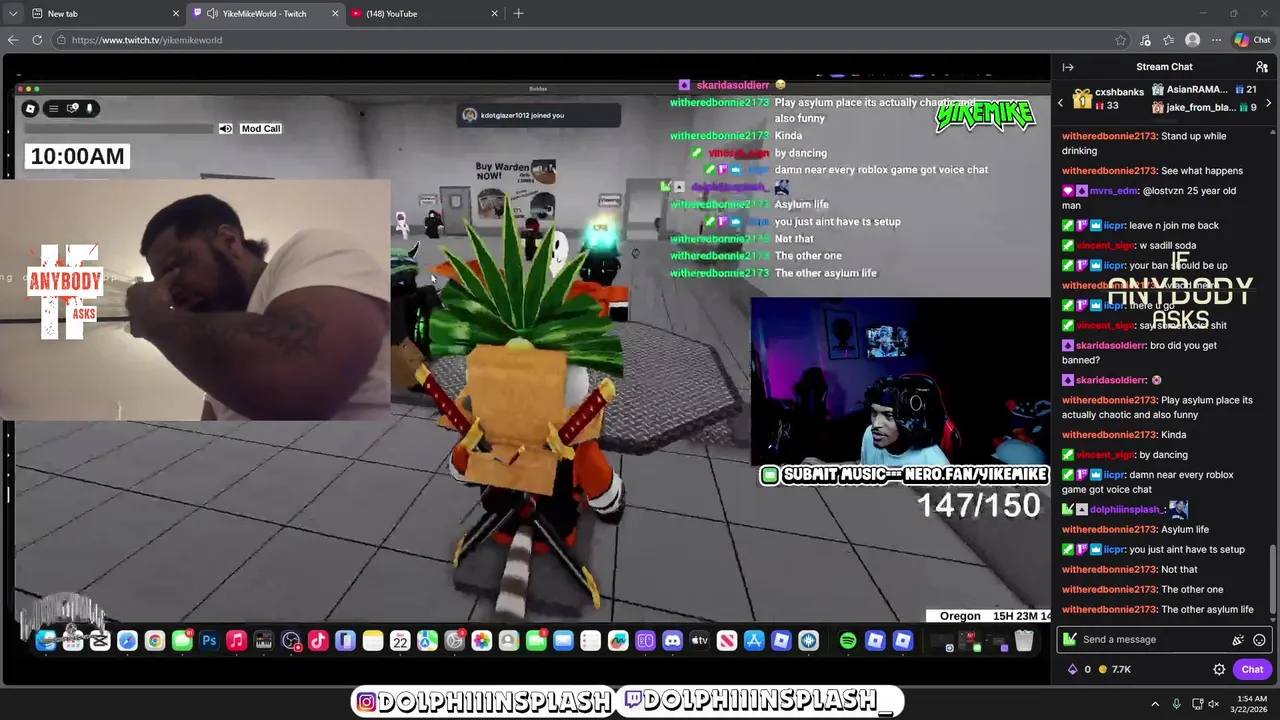The height and width of the screenshot is (720, 1280).
Task: Open user mvrs_edm in chat
Action: point(1112,191)
